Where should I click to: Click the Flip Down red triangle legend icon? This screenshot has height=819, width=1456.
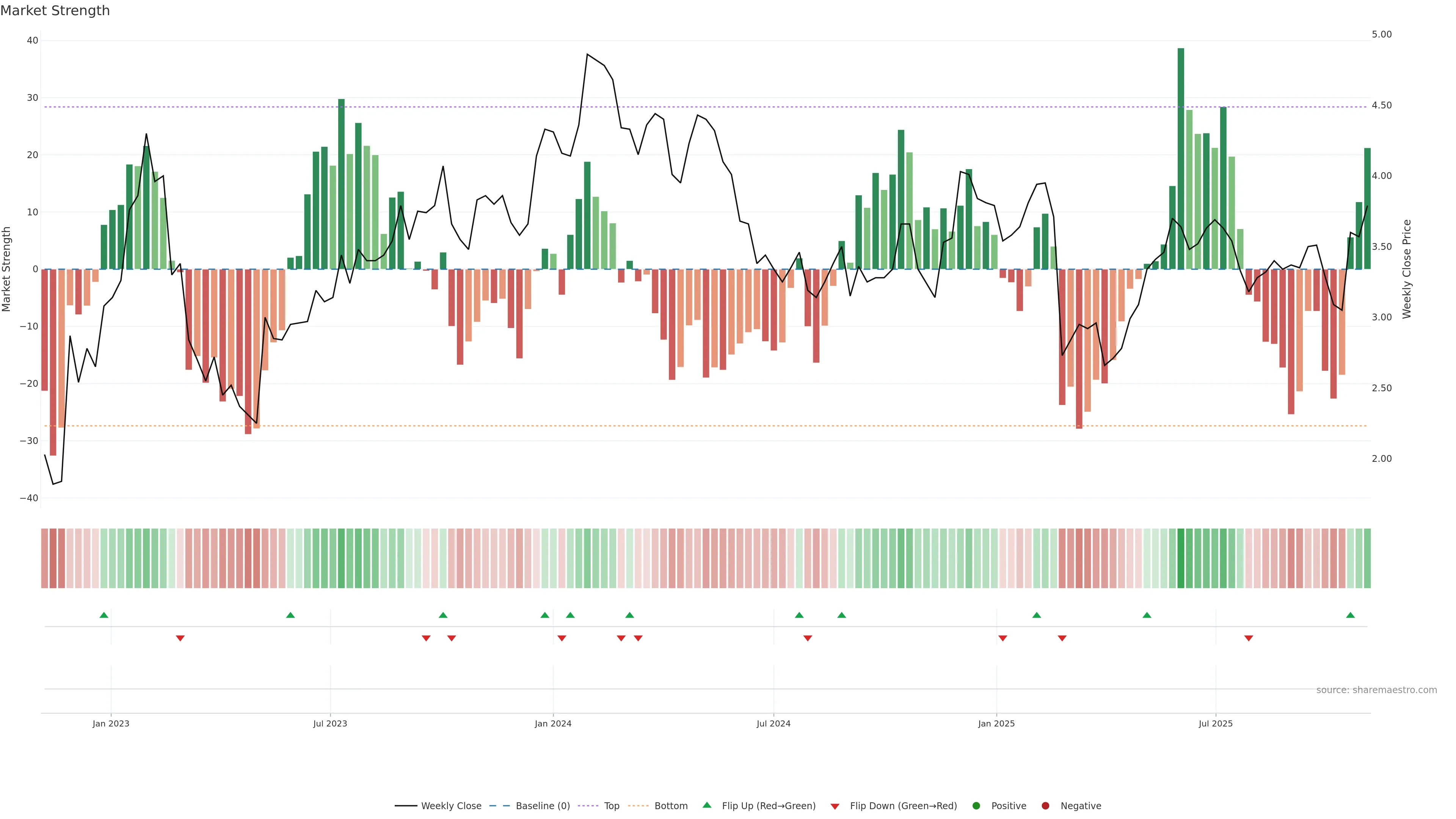(835, 806)
